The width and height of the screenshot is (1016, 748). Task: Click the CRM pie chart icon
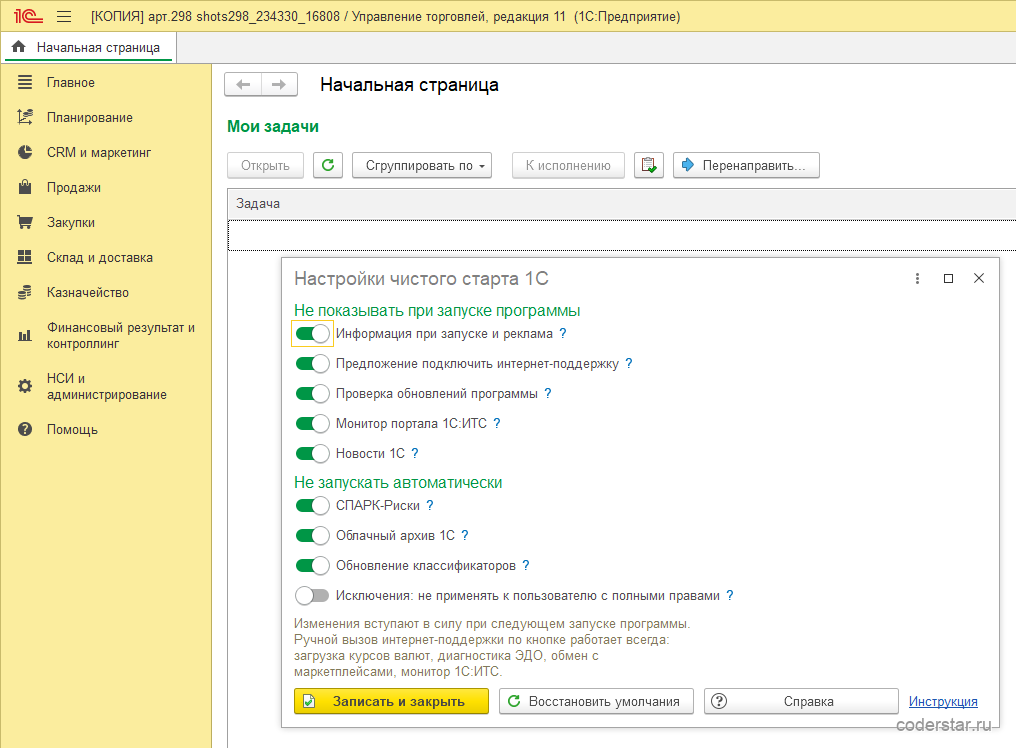click(x=25, y=152)
